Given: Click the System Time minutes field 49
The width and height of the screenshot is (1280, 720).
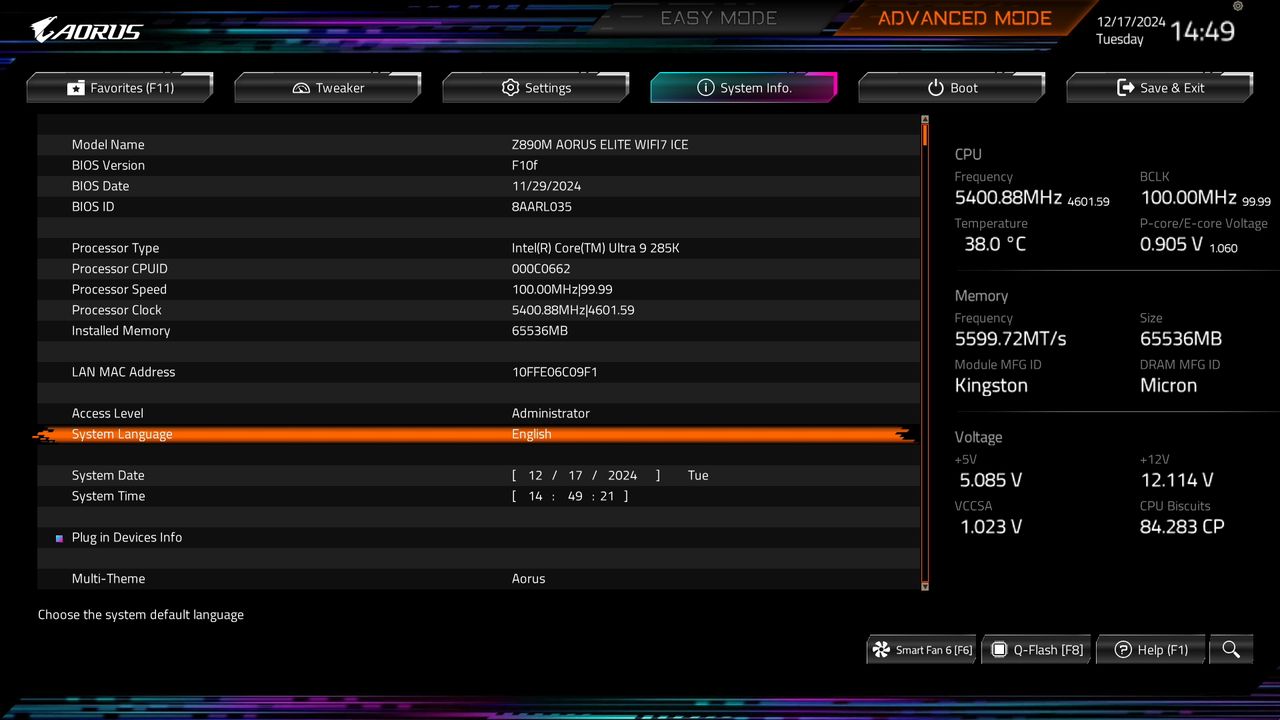Looking at the screenshot, I should click(575, 497).
